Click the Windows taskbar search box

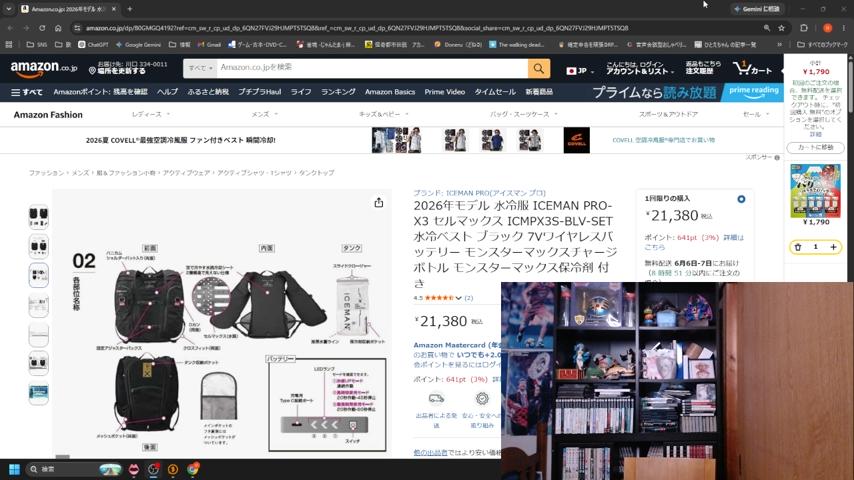click(75, 469)
